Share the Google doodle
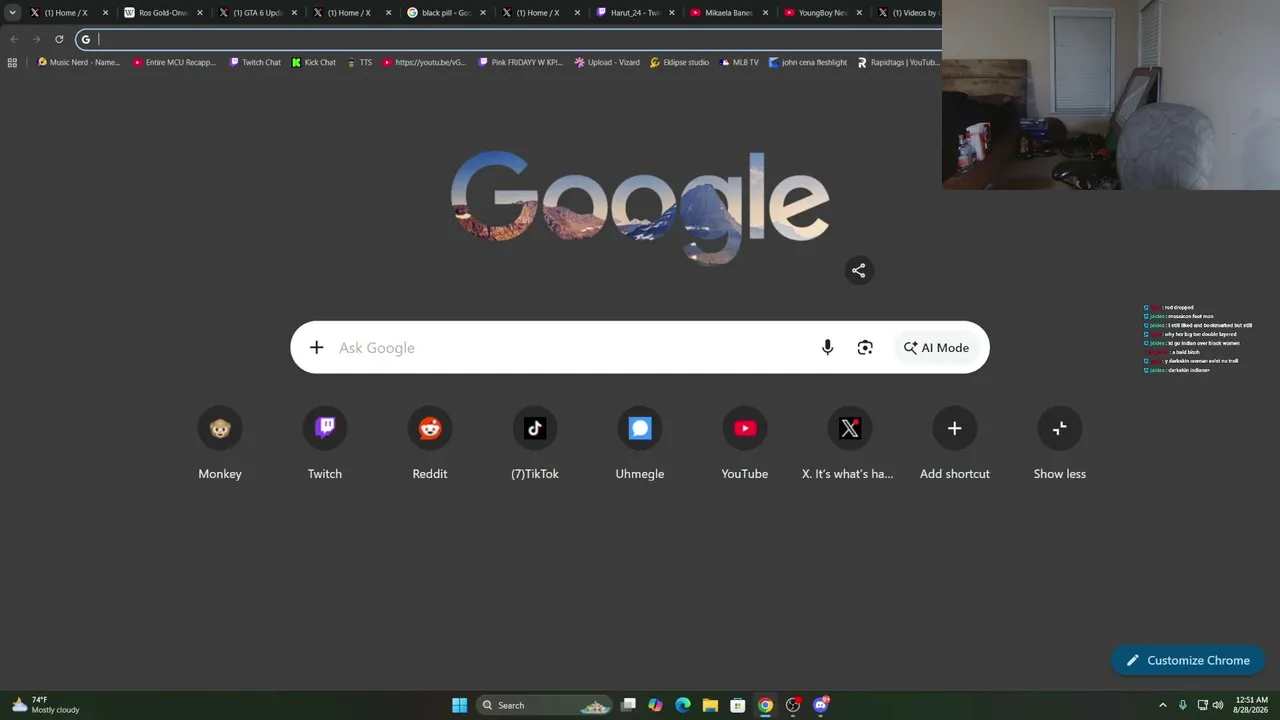 tap(858, 270)
